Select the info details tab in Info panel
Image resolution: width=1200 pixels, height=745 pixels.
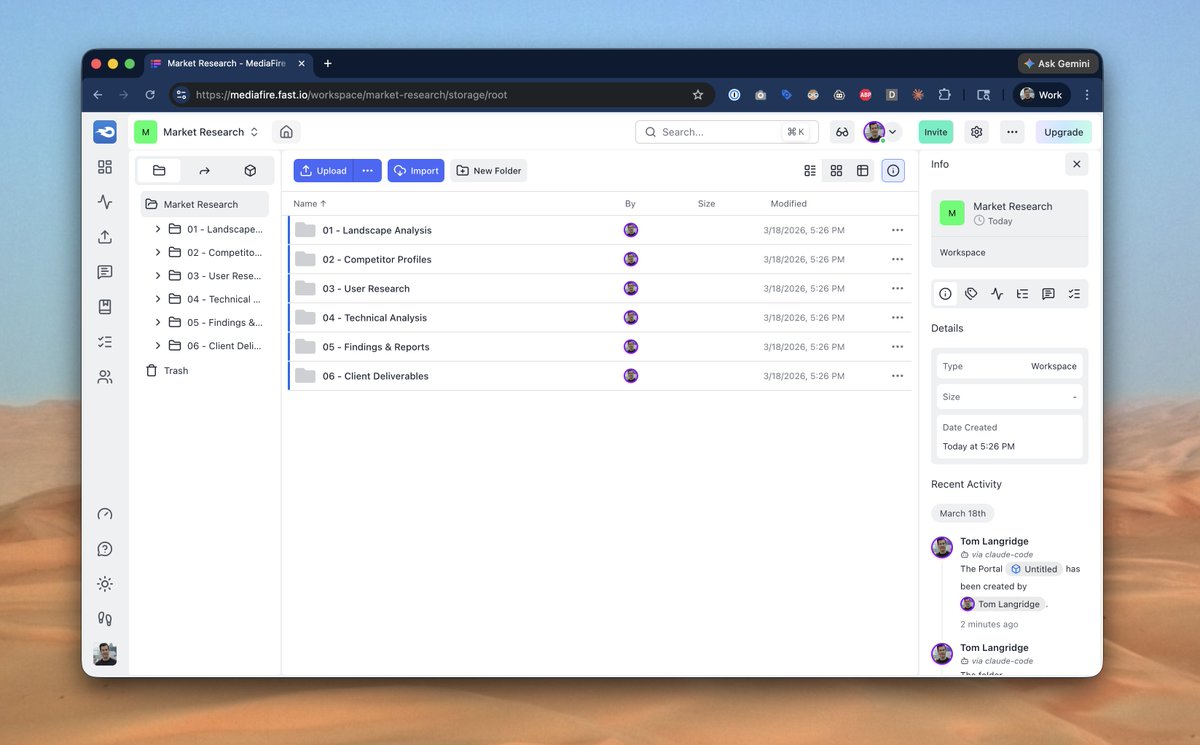pyautogui.click(x=945, y=294)
